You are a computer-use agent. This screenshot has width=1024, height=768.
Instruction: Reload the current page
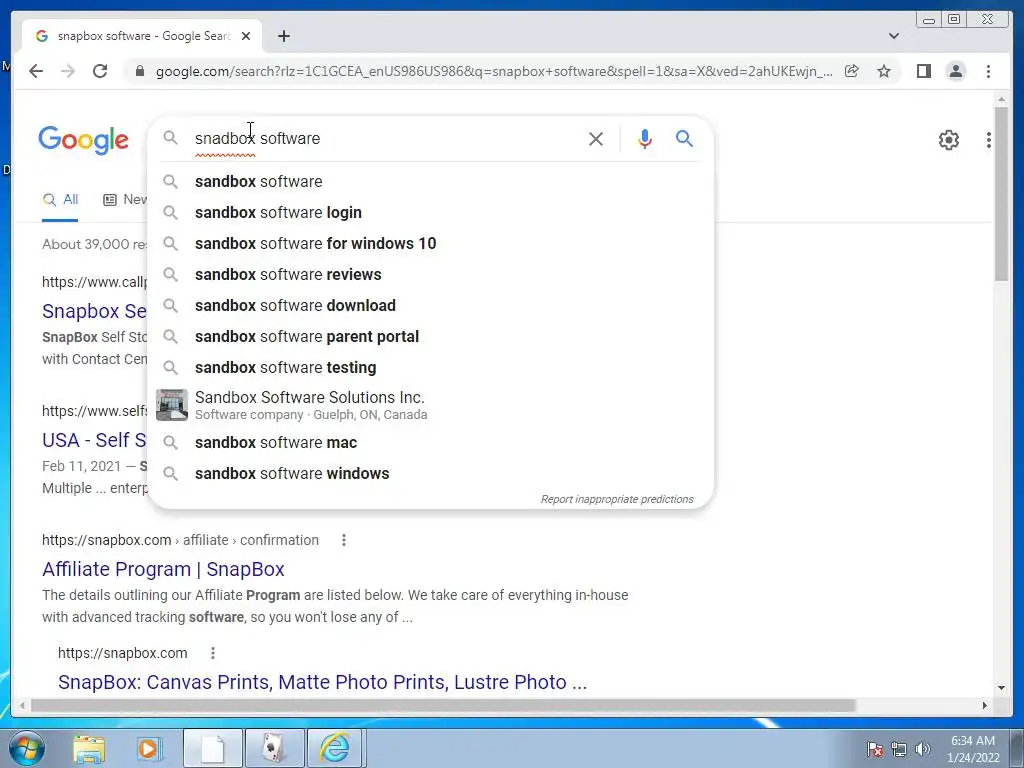pyautogui.click(x=100, y=71)
